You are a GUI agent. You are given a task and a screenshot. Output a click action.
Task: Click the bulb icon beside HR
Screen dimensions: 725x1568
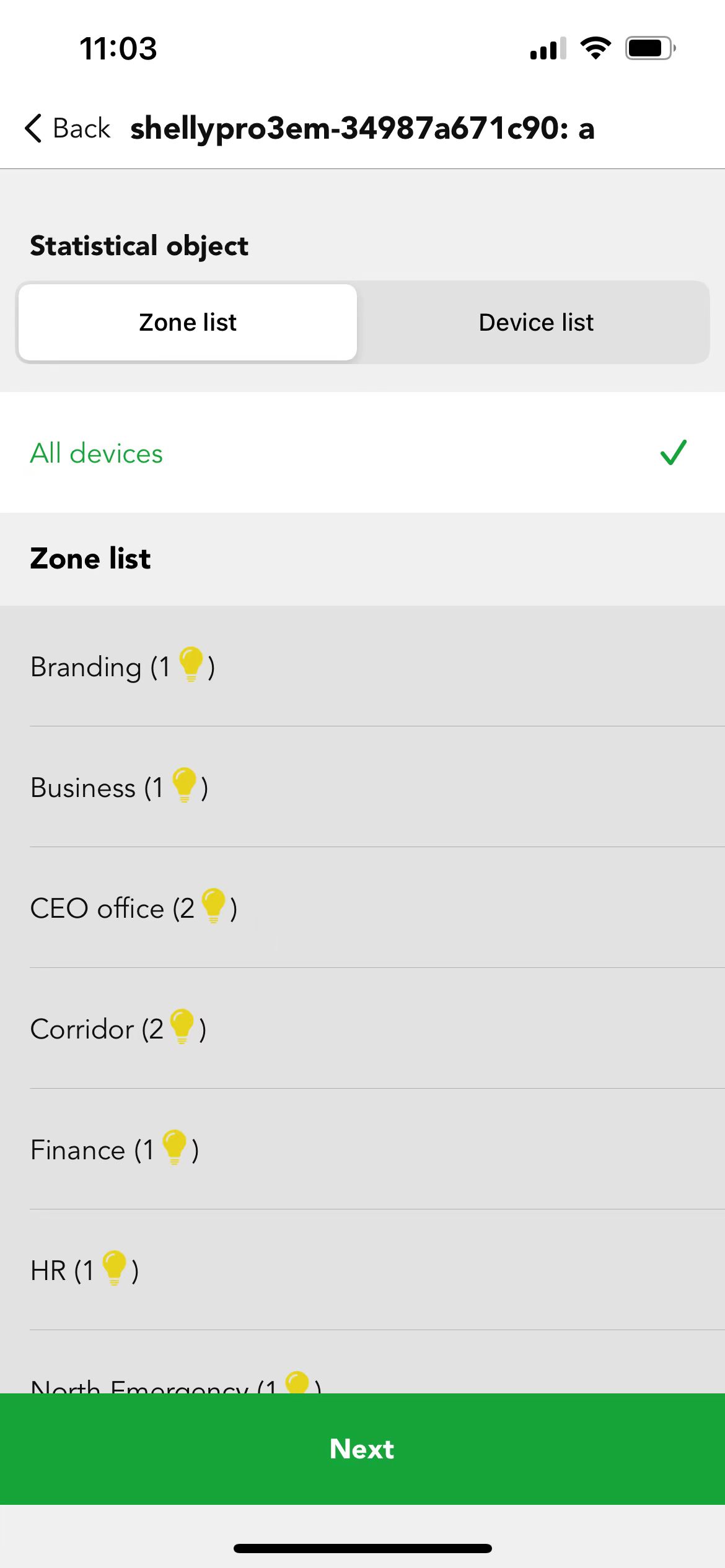(x=115, y=1268)
